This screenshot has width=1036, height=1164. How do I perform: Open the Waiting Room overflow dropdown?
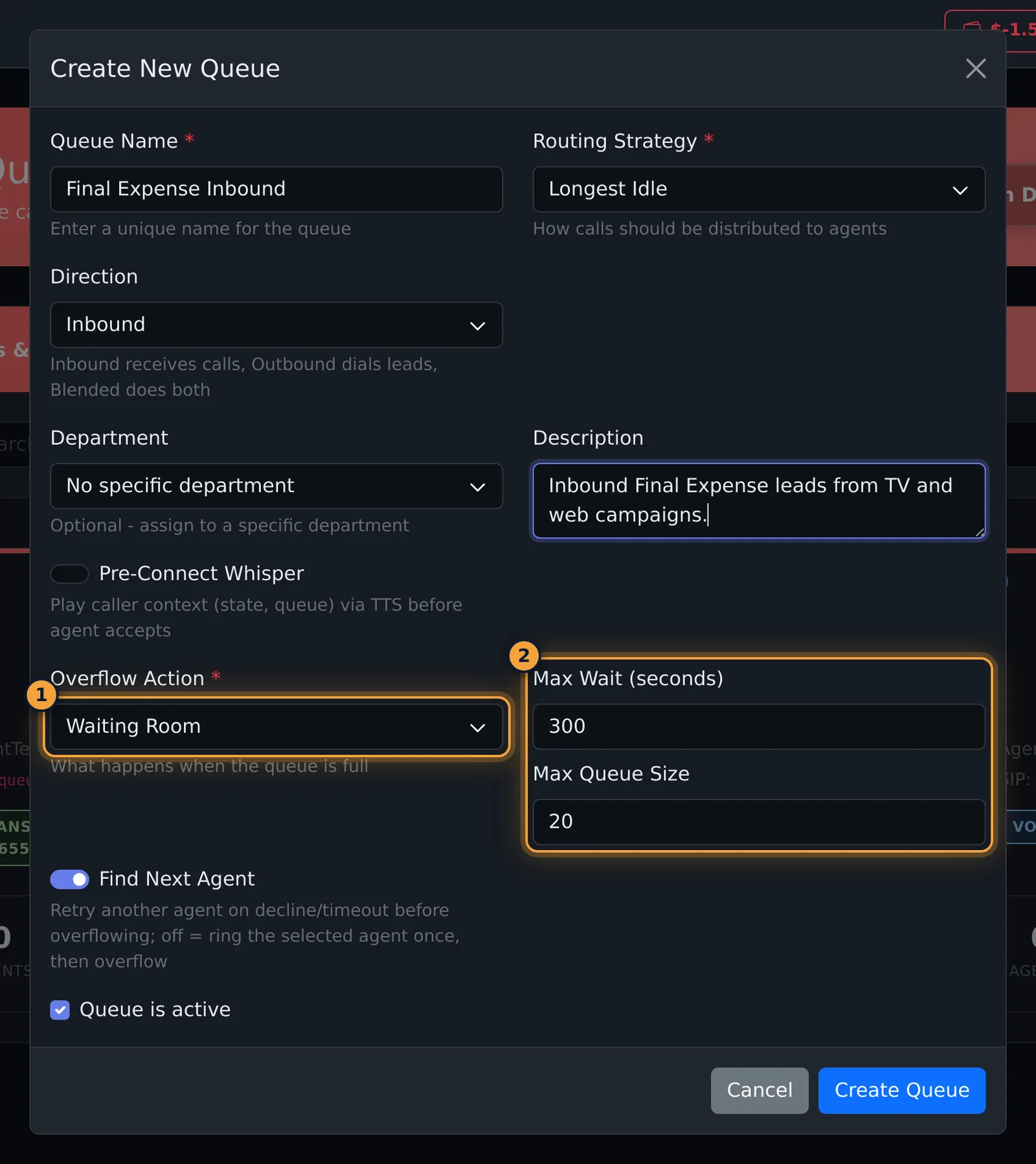point(276,726)
